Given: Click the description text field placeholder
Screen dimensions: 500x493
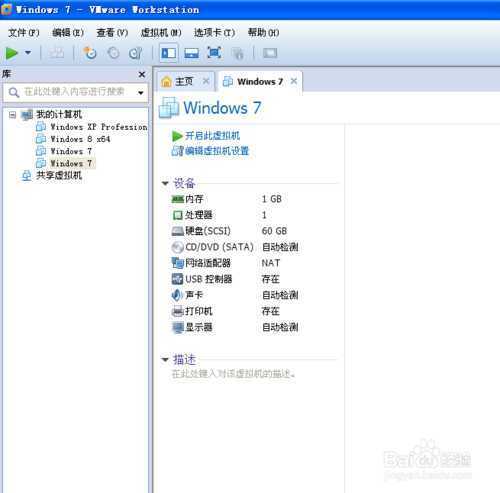Looking at the screenshot, I should (233, 374).
